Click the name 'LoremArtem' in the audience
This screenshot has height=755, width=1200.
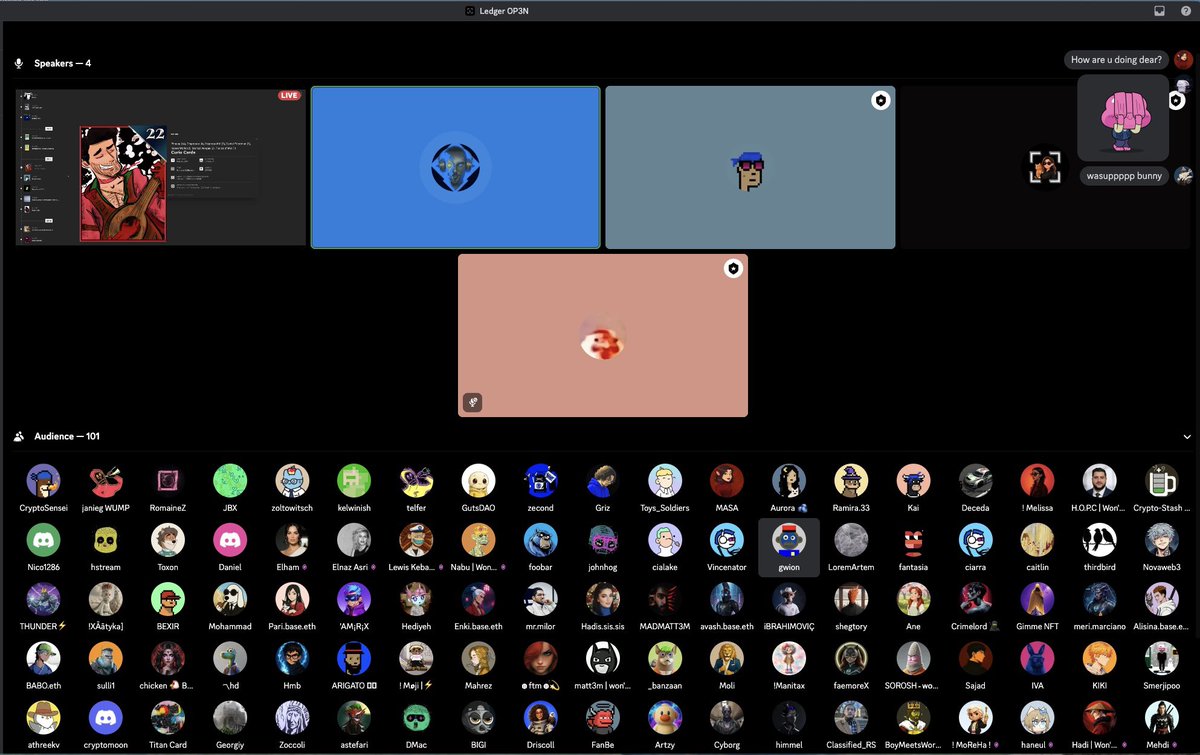[x=851, y=567]
